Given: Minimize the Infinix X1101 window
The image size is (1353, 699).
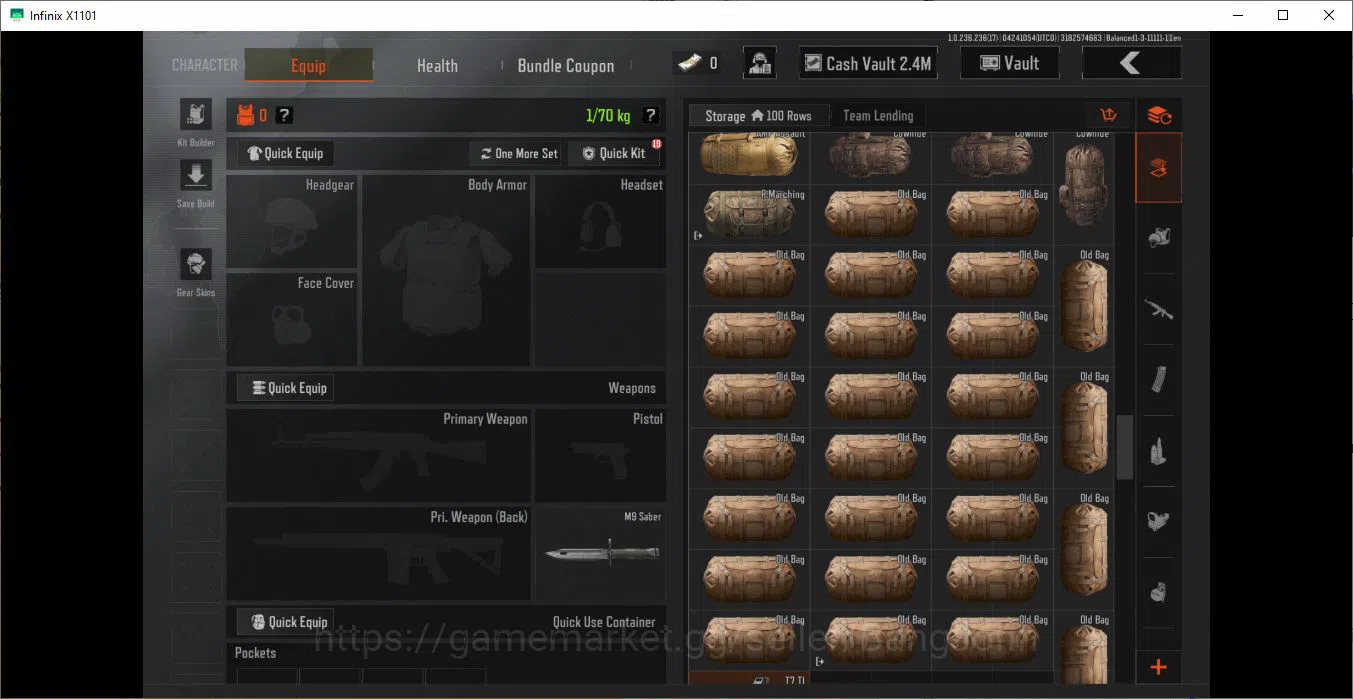Looking at the screenshot, I should click(1237, 15).
